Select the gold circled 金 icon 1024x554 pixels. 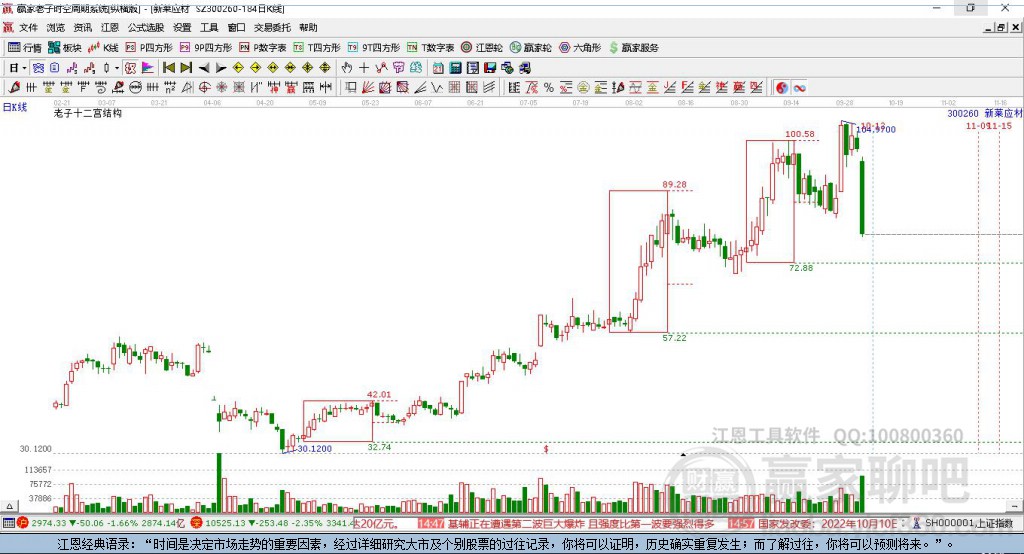click(x=583, y=87)
